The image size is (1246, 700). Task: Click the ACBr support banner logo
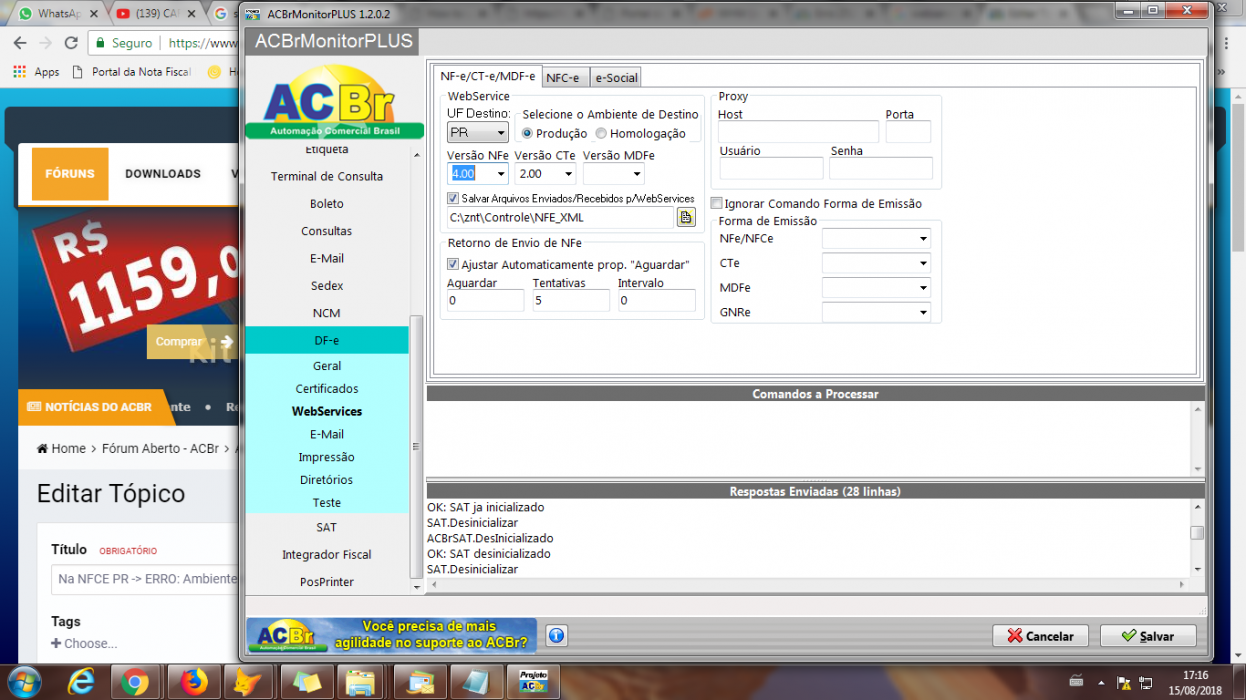[391, 635]
